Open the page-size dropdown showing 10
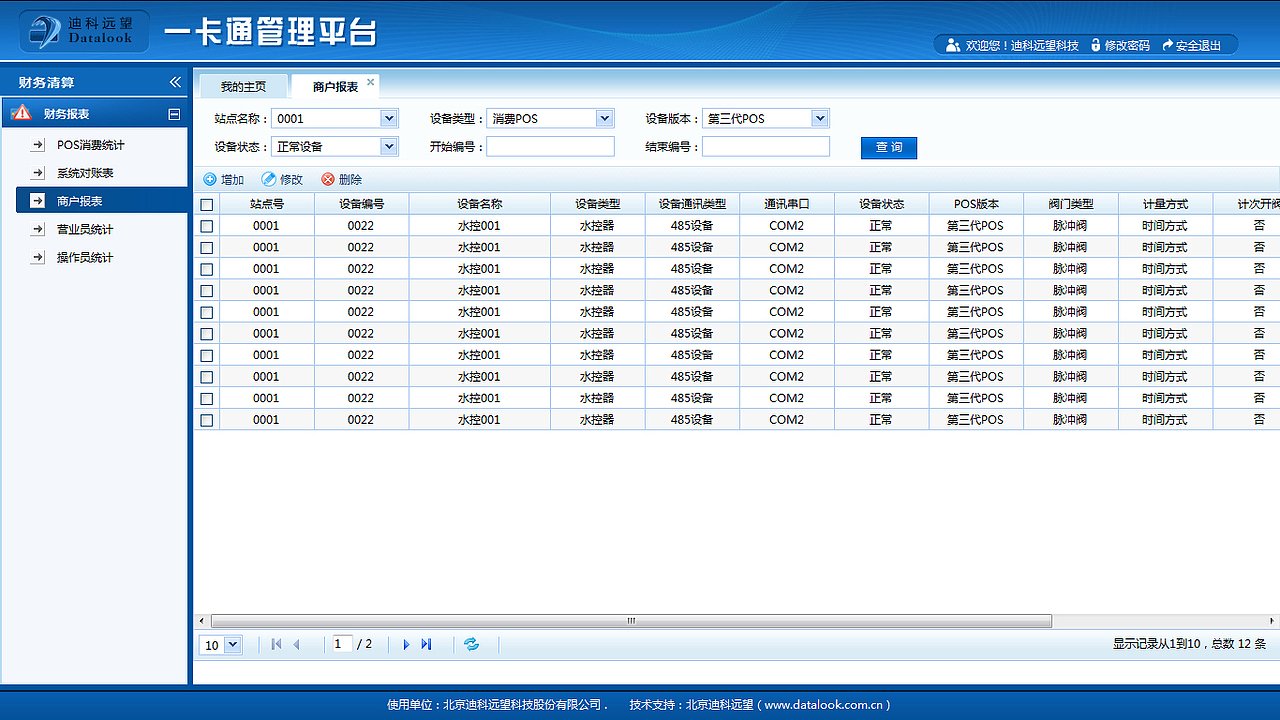The width and height of the screenshot is (1280, 720). click(x=221, y=645)
